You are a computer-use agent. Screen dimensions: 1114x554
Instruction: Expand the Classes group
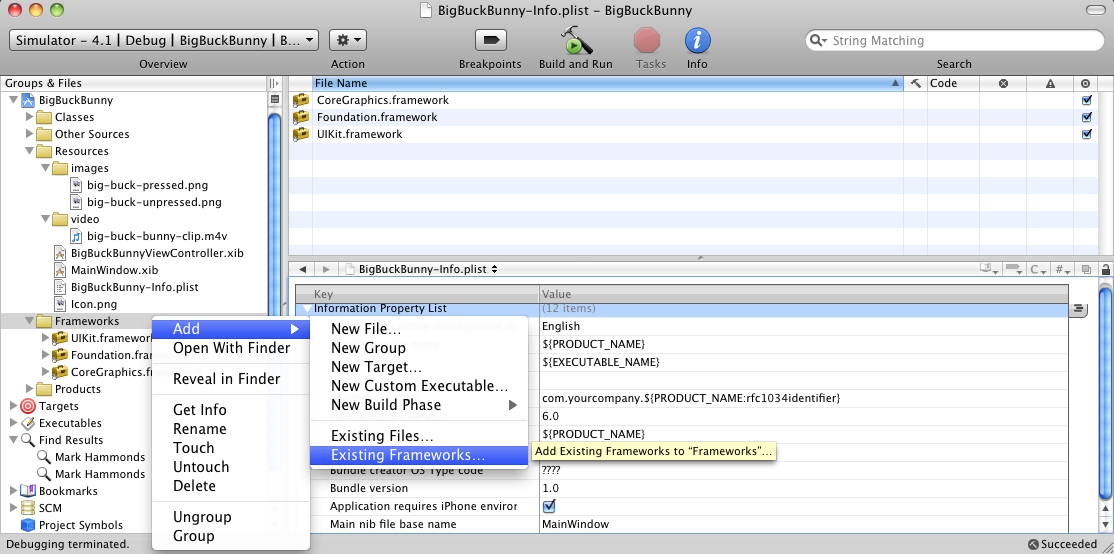(x=29, y=116)
